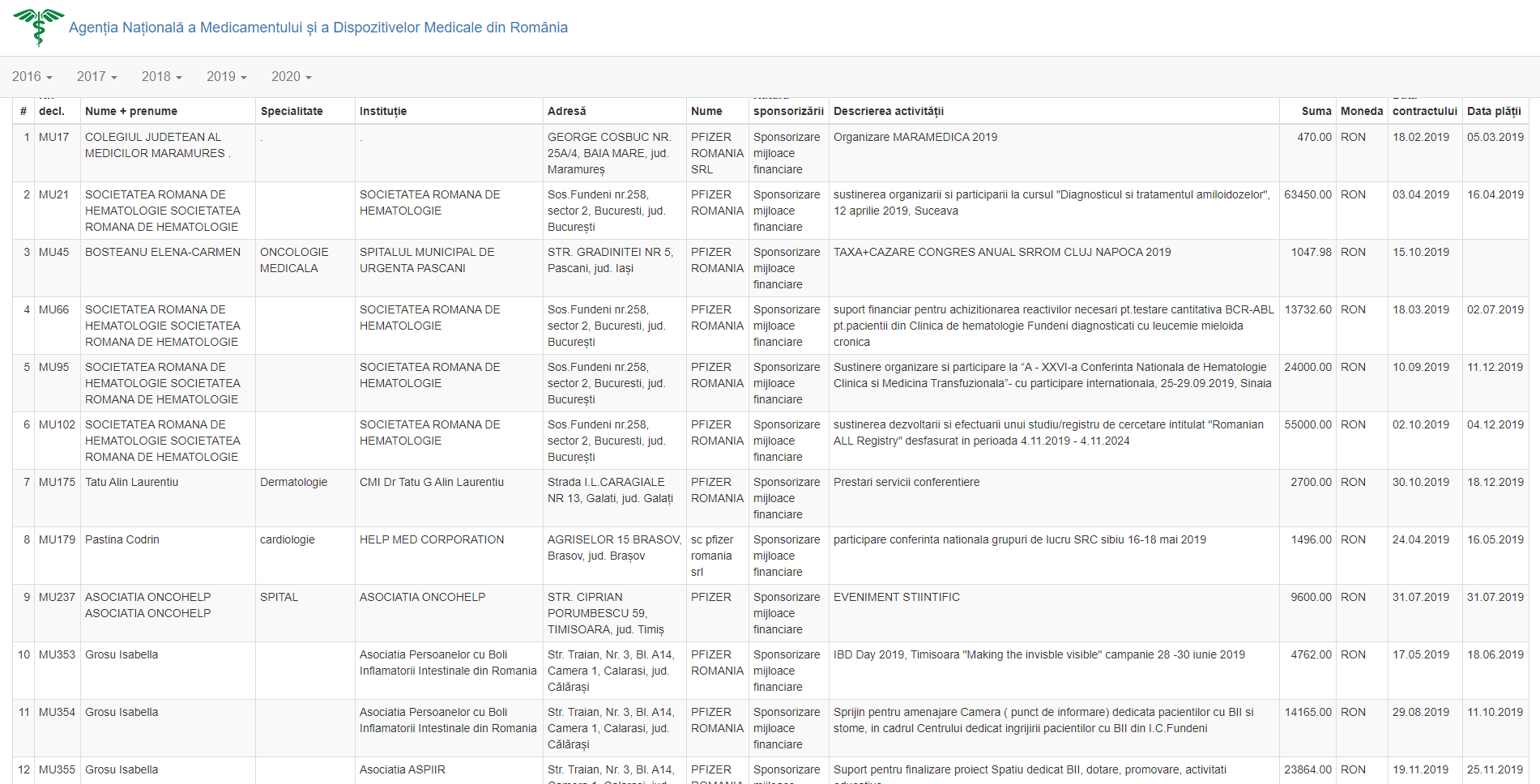Click the Instituție column header
The width and height of the screenshot is (1540, 784).
[383, 111]
